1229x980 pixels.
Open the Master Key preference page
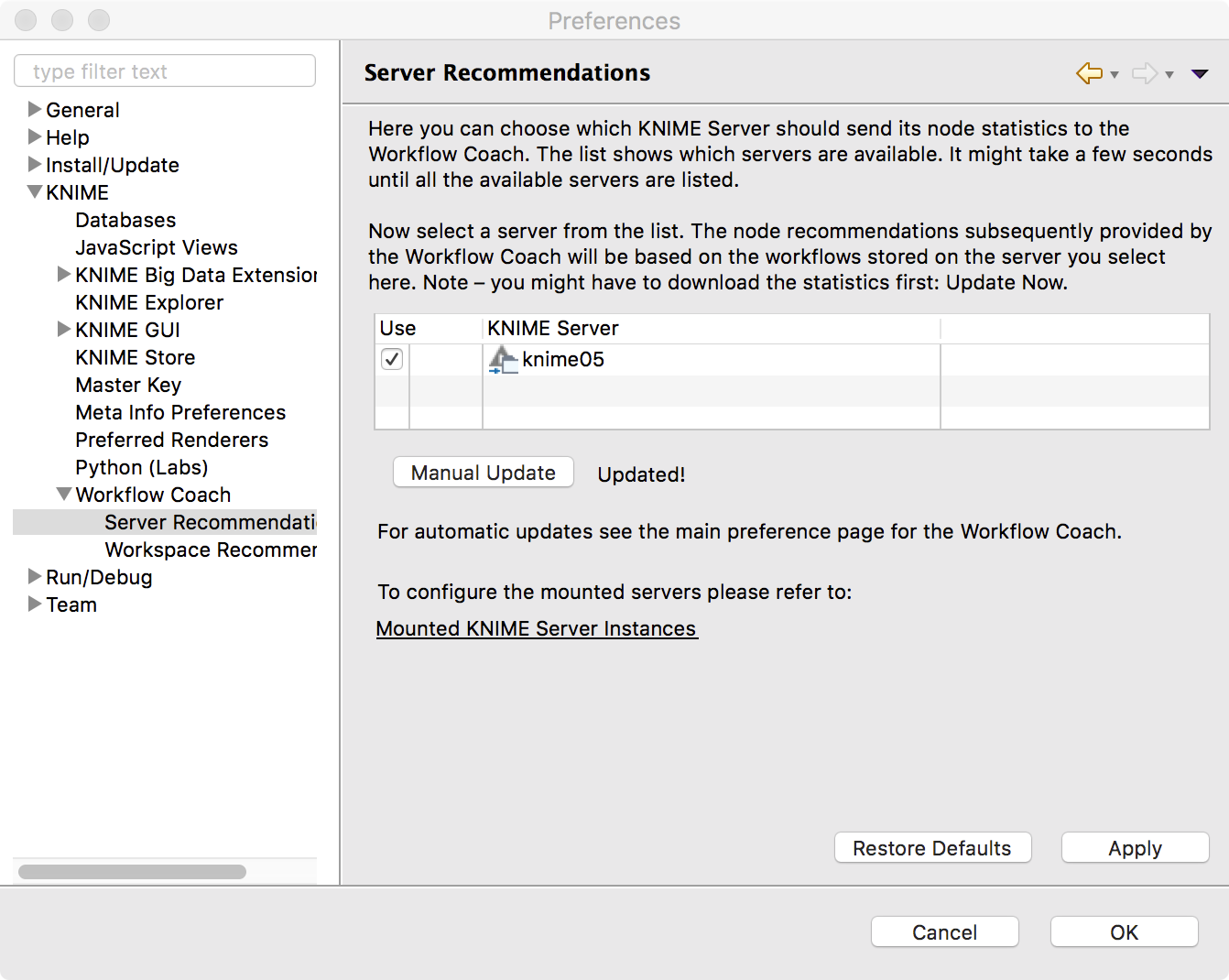click(x=128, y=385)
